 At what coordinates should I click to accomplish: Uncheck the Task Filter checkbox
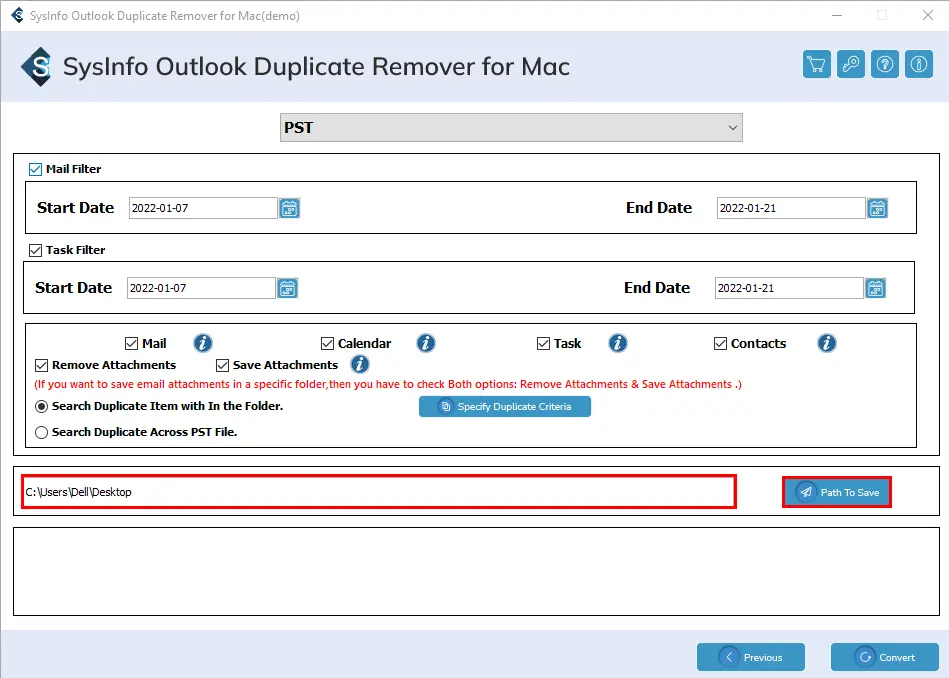(x=36, y=250)
